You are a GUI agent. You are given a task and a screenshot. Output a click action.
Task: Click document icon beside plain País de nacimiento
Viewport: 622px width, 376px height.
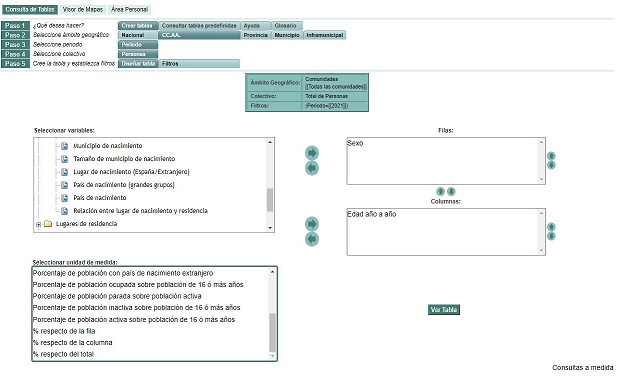pyautogui.click(x=64, y=198)
